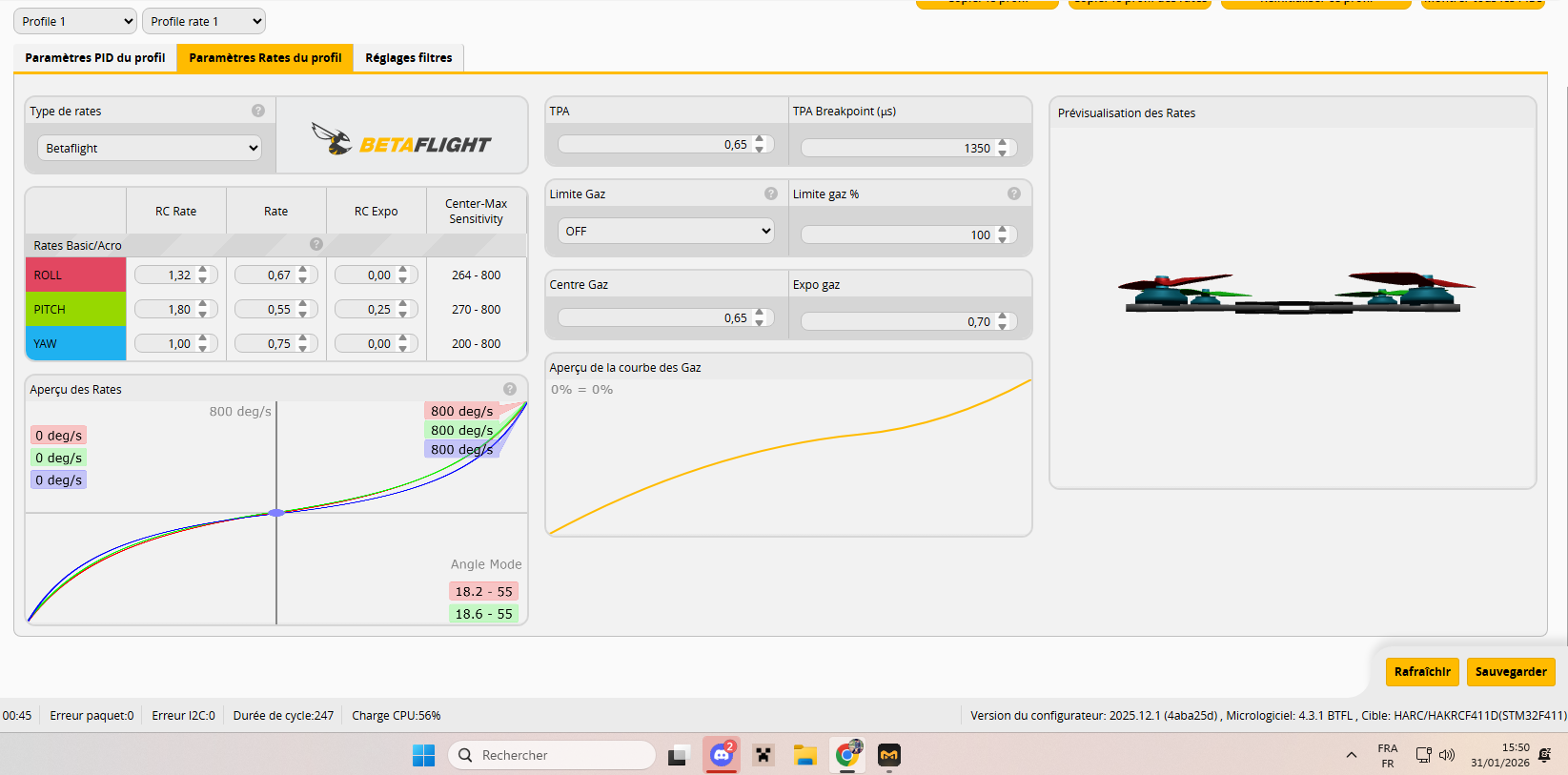
Task: Open the Réglages filtres tab
Action: 409,58
